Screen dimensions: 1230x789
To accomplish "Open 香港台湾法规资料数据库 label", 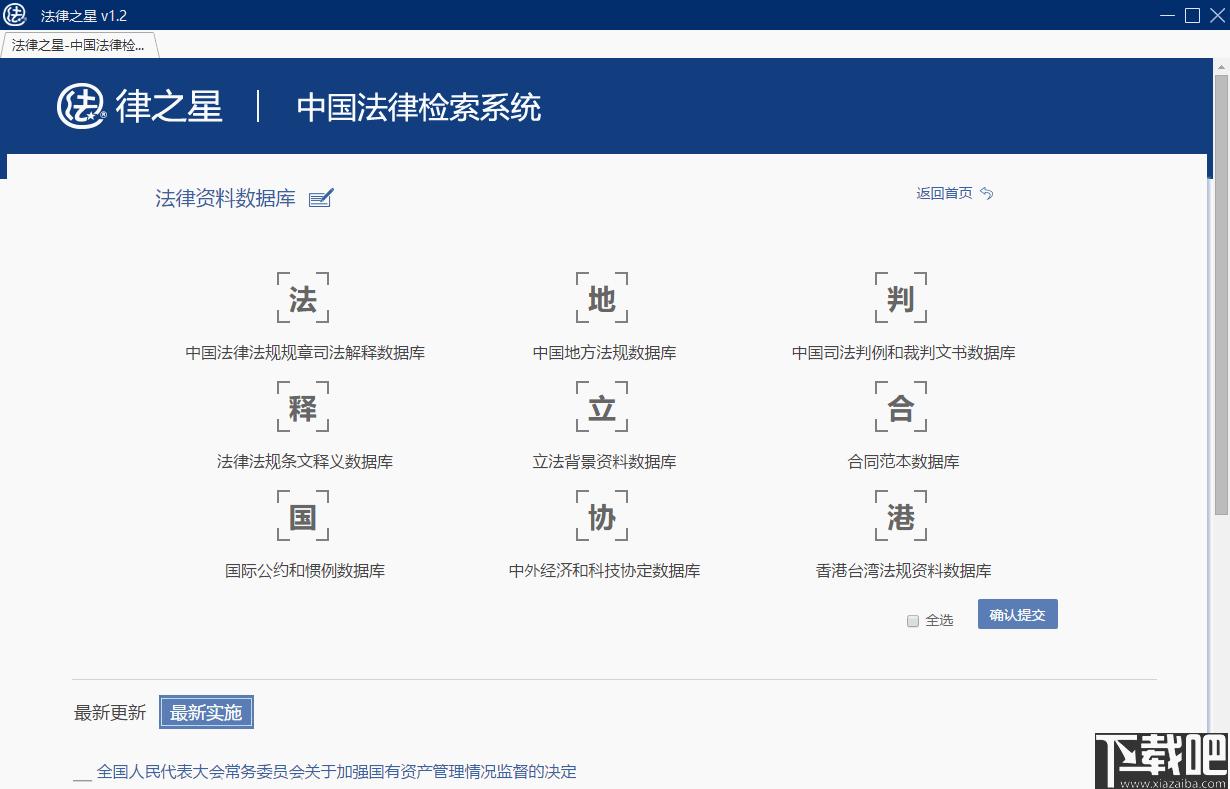I will coord(904,571).
